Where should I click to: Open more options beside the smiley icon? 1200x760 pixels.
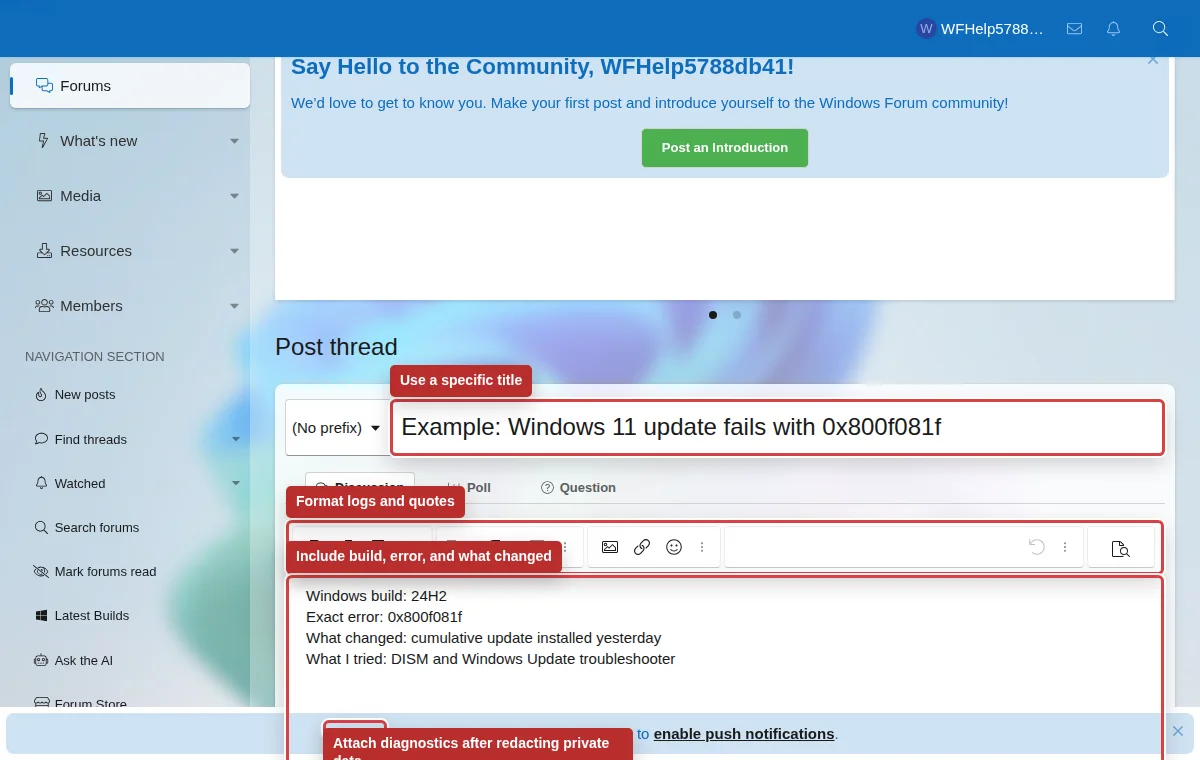pos(702,547)
